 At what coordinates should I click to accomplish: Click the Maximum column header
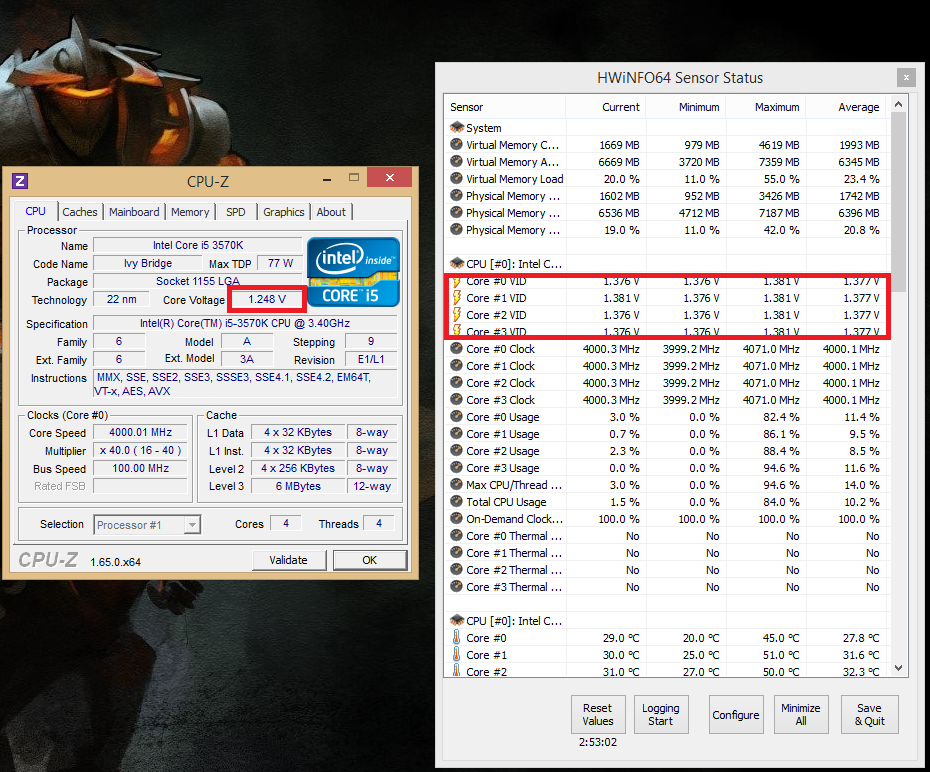point(766,107)
